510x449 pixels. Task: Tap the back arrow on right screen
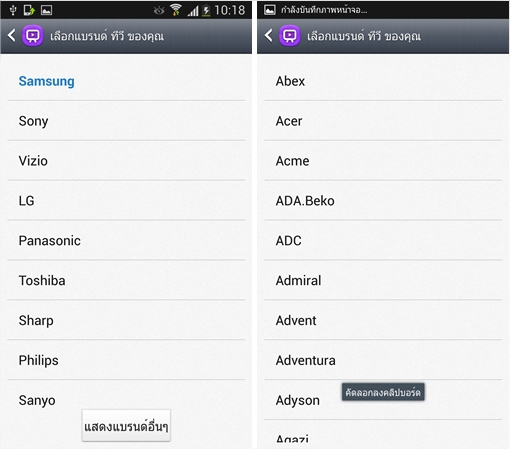click(x=268, y=35)
